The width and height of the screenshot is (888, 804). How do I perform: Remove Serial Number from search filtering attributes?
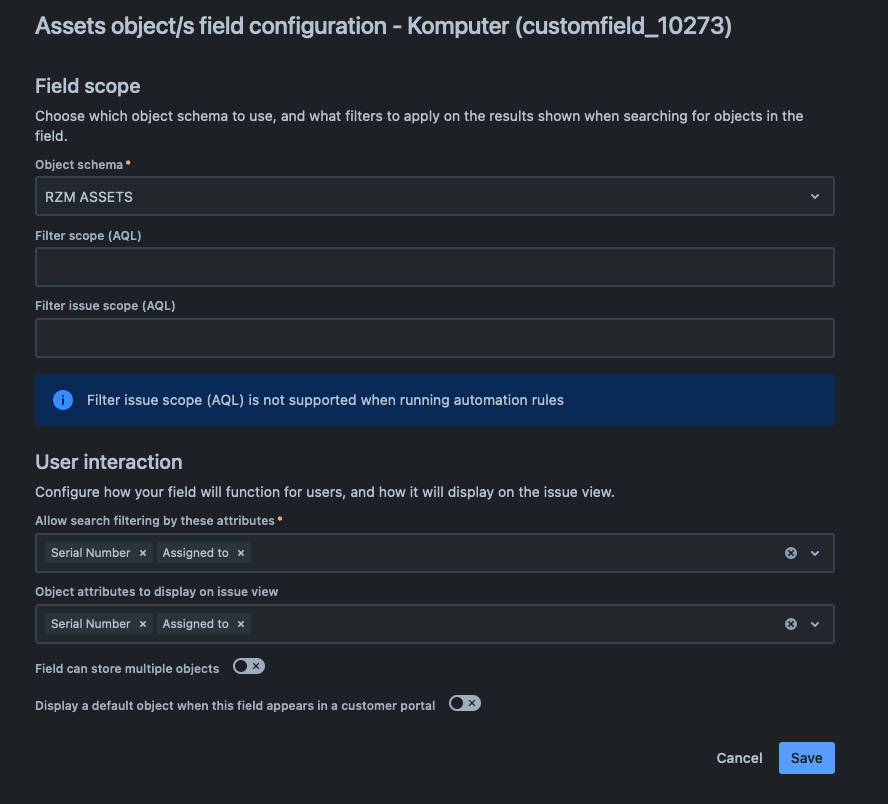(x=143, y=553)
